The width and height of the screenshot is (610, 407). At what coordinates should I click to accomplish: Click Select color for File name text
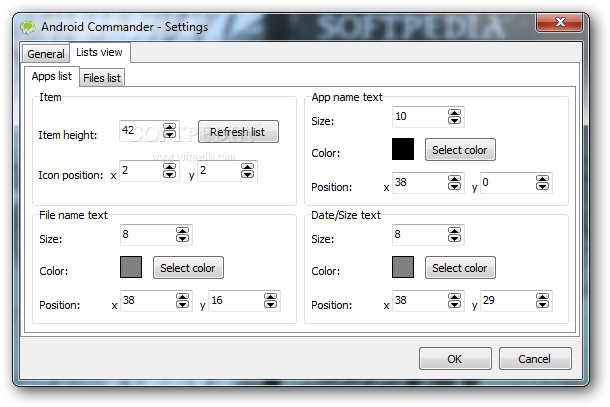[188, 268]
